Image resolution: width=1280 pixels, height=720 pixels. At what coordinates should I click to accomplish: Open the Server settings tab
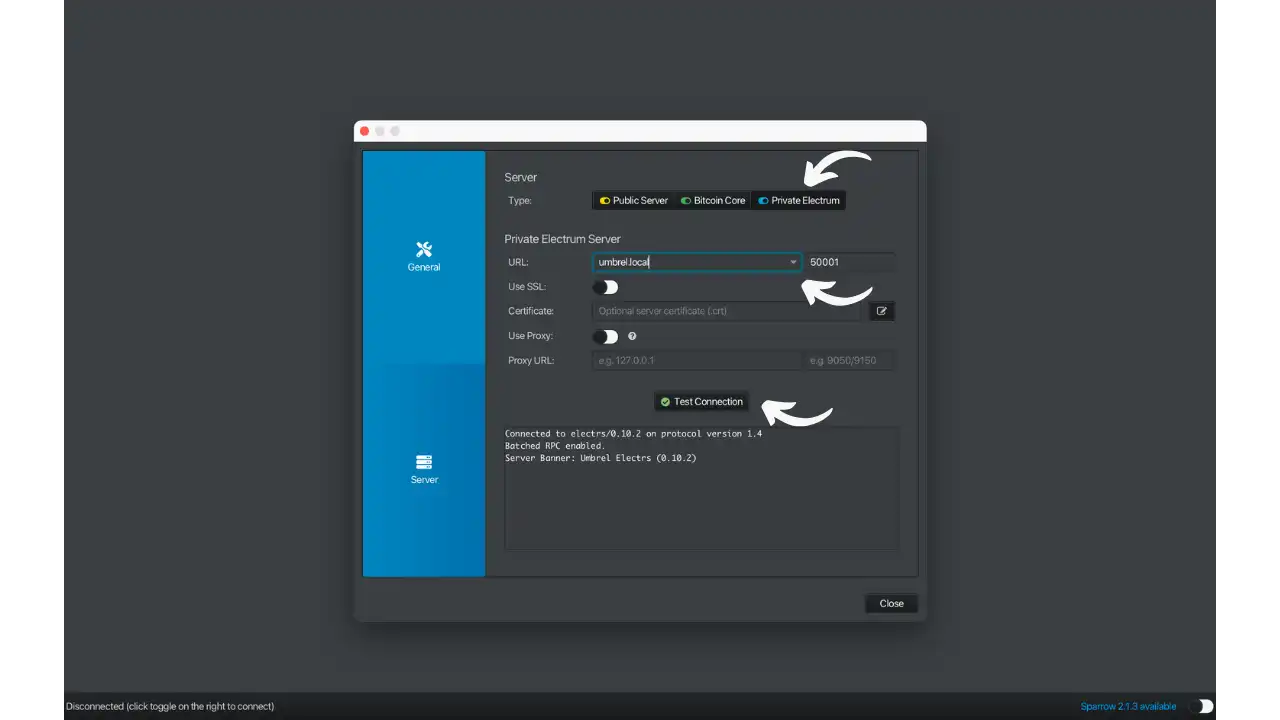click(424, 470)
